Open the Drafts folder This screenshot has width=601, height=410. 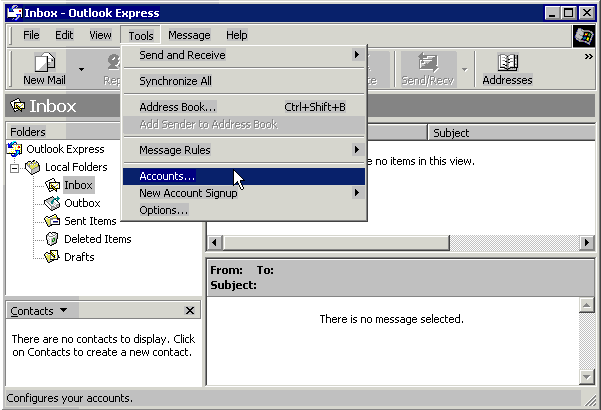tap(78, 257)
